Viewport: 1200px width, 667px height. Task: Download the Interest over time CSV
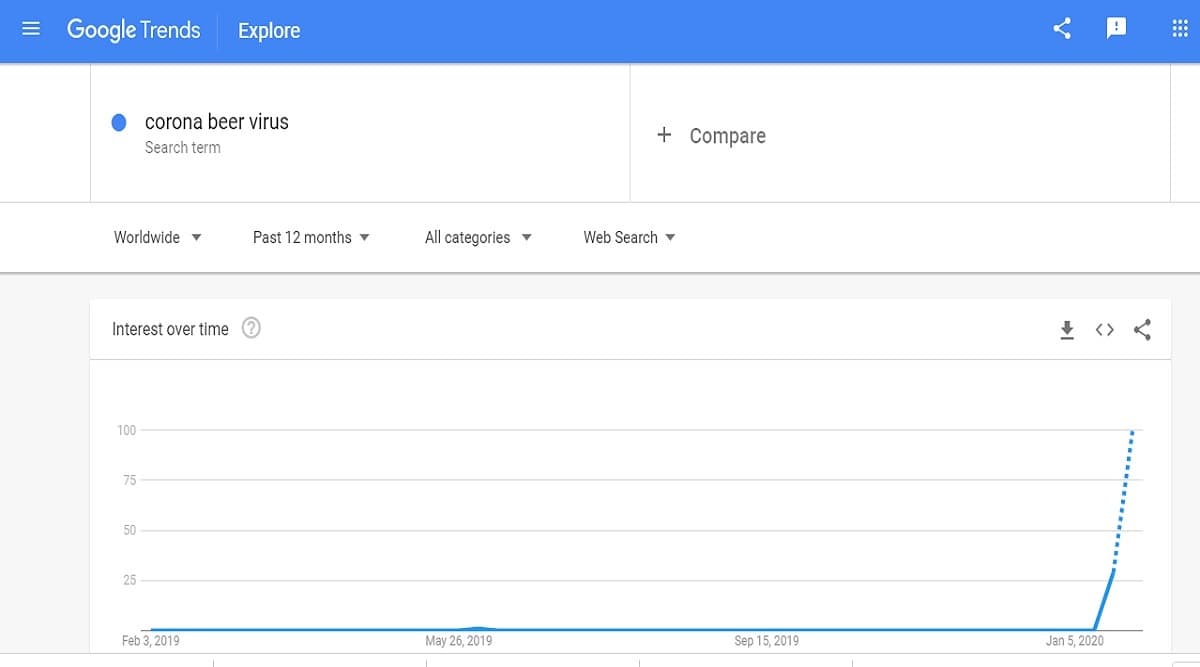(x=1067, y=329)
